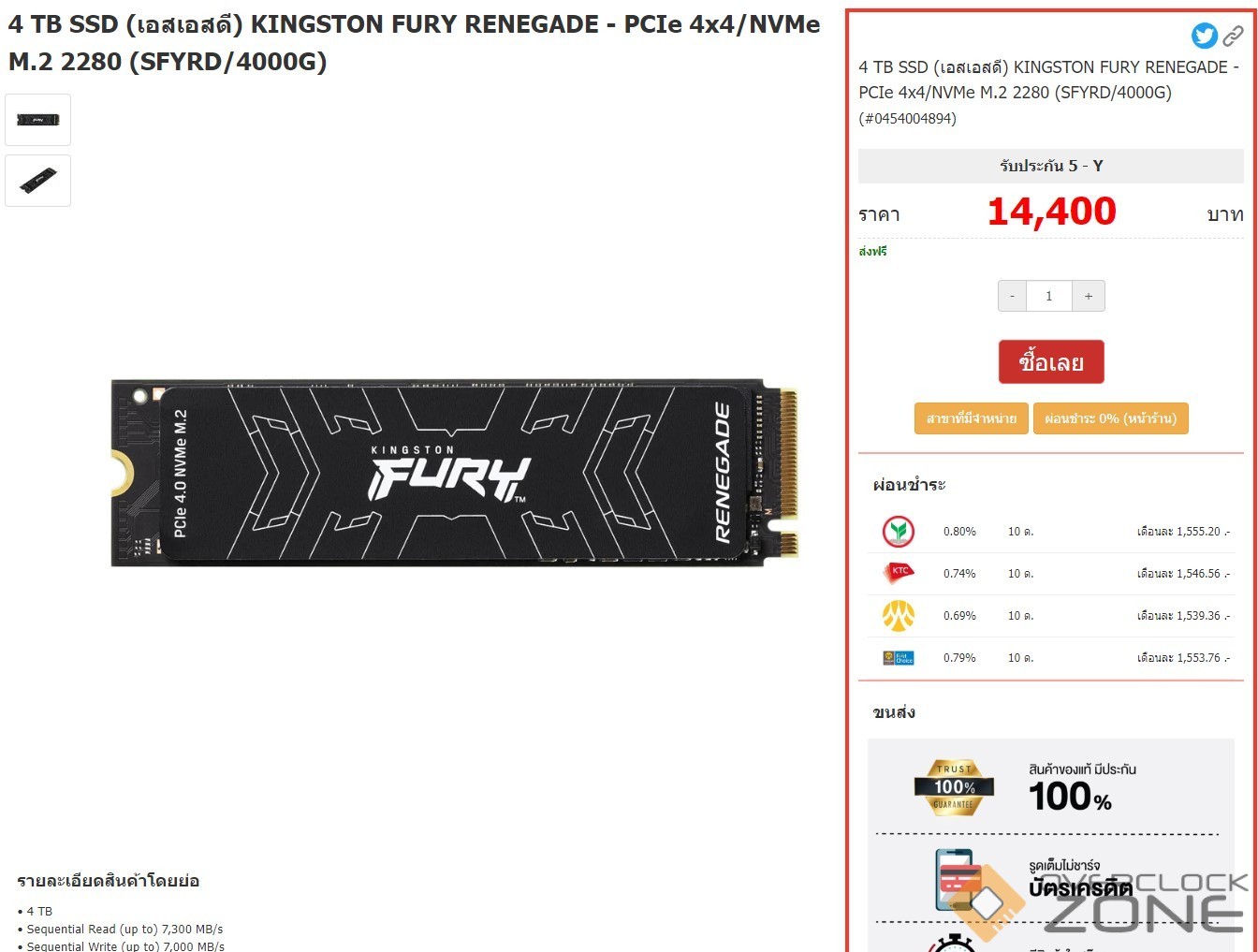Select the KTC card installment logo
Image resolution: width=1258 pixels, height=952 pixels.
pyautogui.click(x=899, y=572)
